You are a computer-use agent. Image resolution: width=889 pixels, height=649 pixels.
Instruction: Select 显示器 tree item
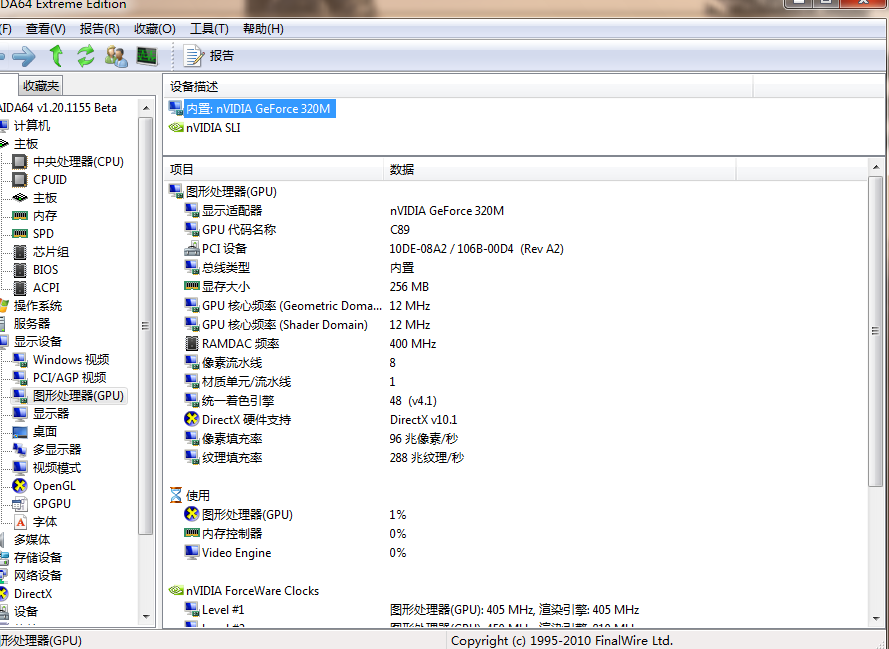(x=50, y=414)
